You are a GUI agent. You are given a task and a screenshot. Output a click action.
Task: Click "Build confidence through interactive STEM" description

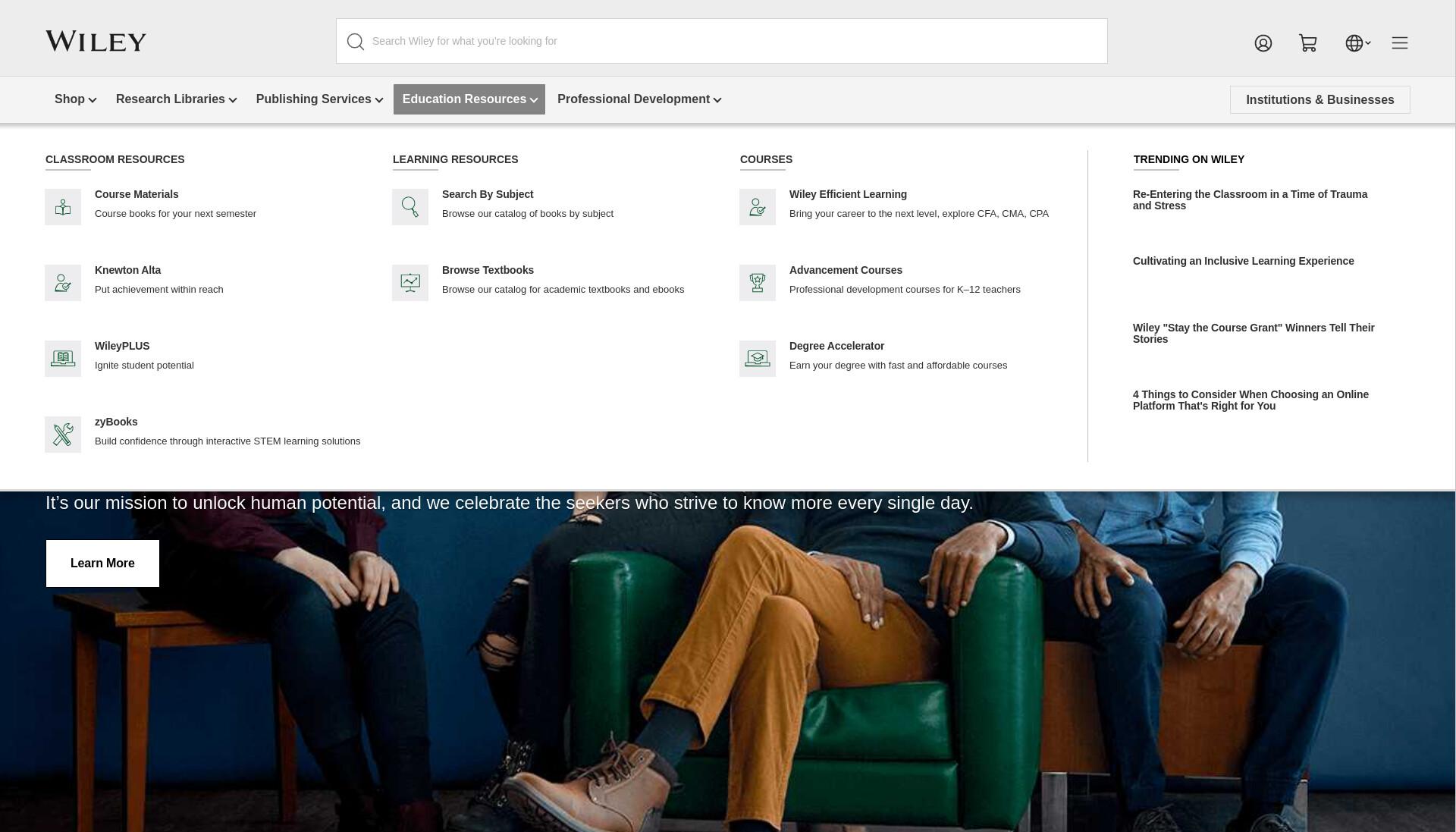[227, 441]
